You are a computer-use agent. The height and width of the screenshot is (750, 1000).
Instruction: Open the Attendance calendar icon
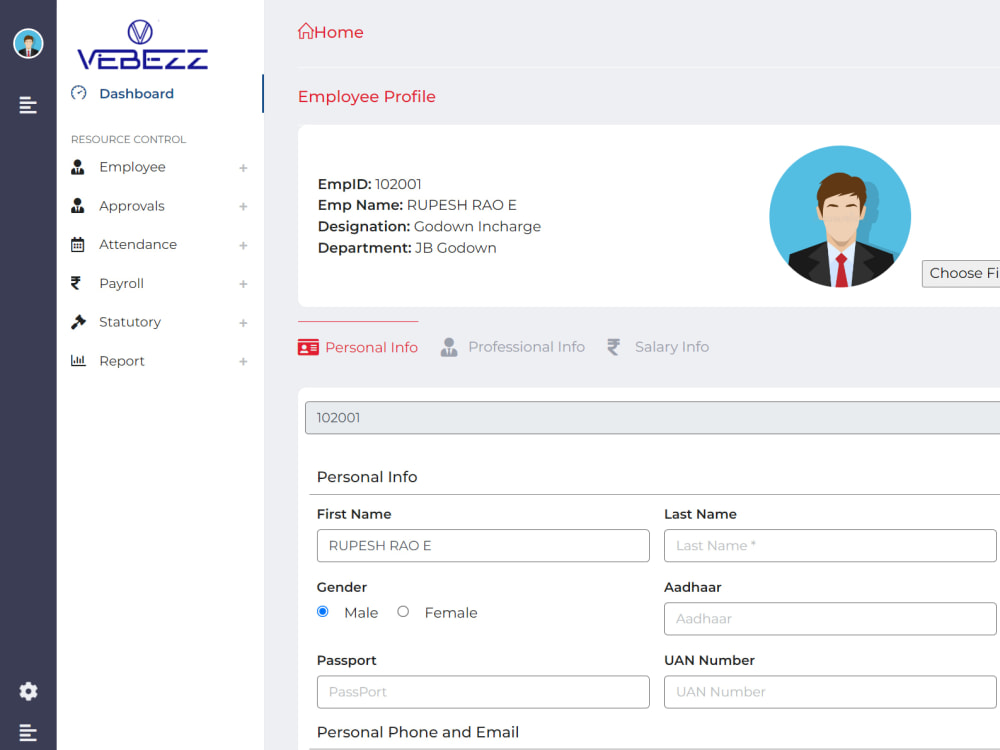(78, 244)
